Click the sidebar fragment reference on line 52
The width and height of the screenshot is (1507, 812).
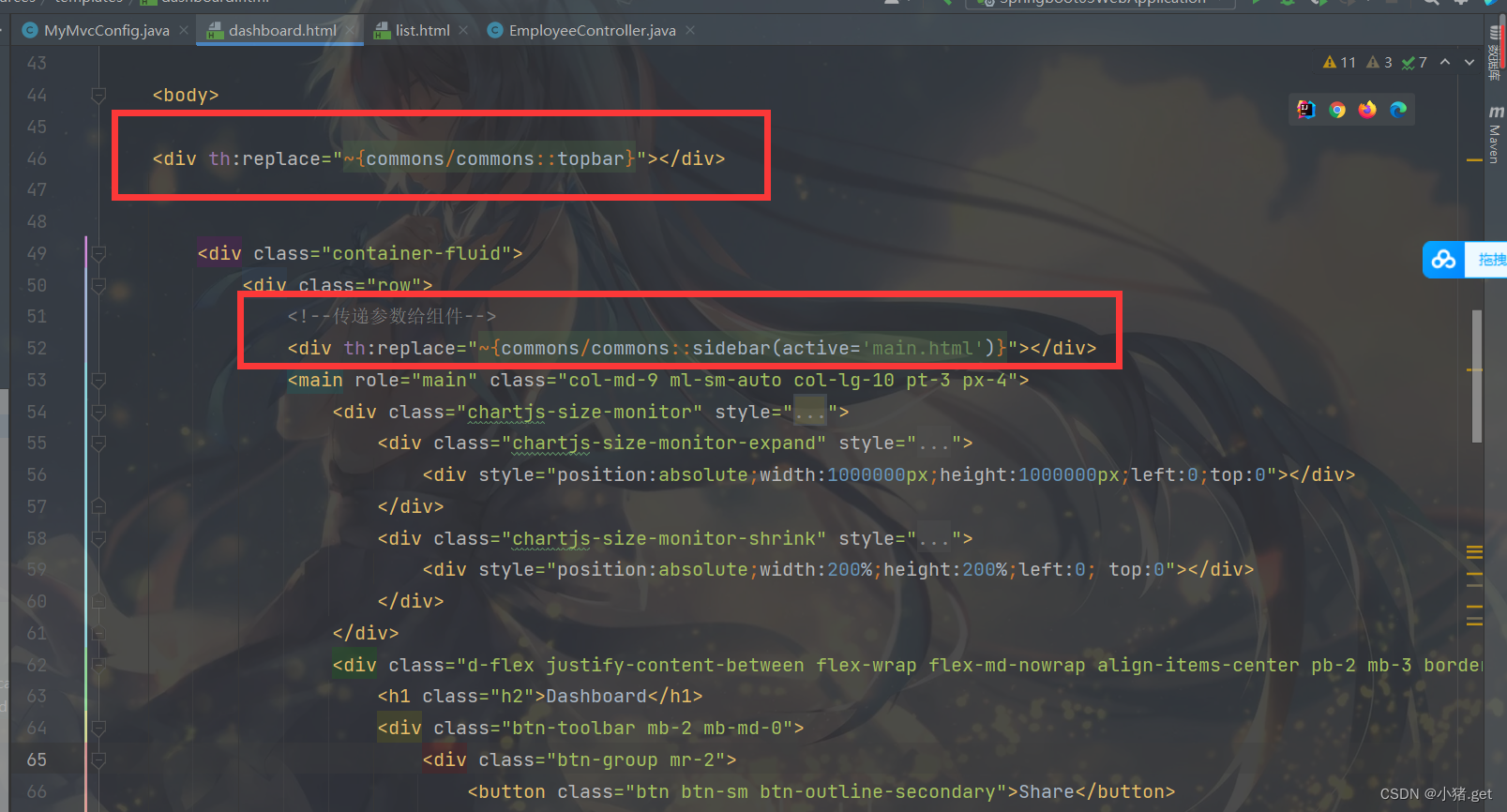(731, 348)
